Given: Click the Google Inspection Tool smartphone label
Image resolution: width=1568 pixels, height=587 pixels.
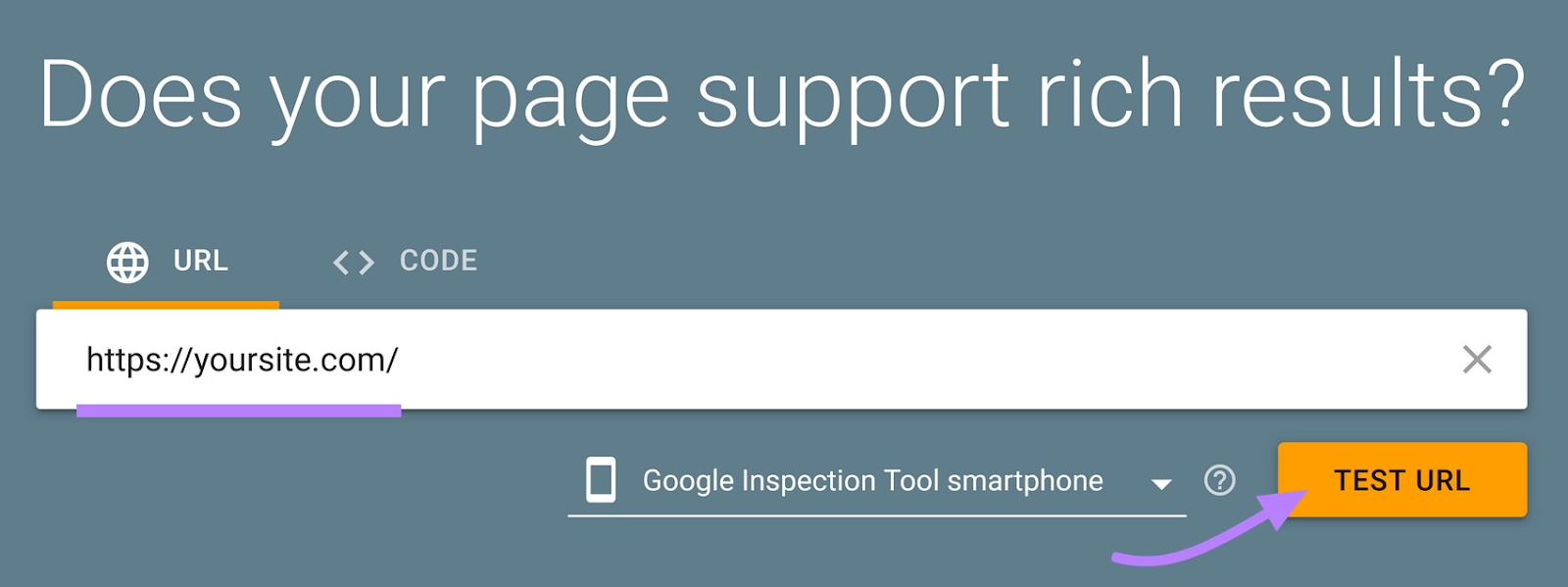Looking at the screenshot, I should 871,480.
